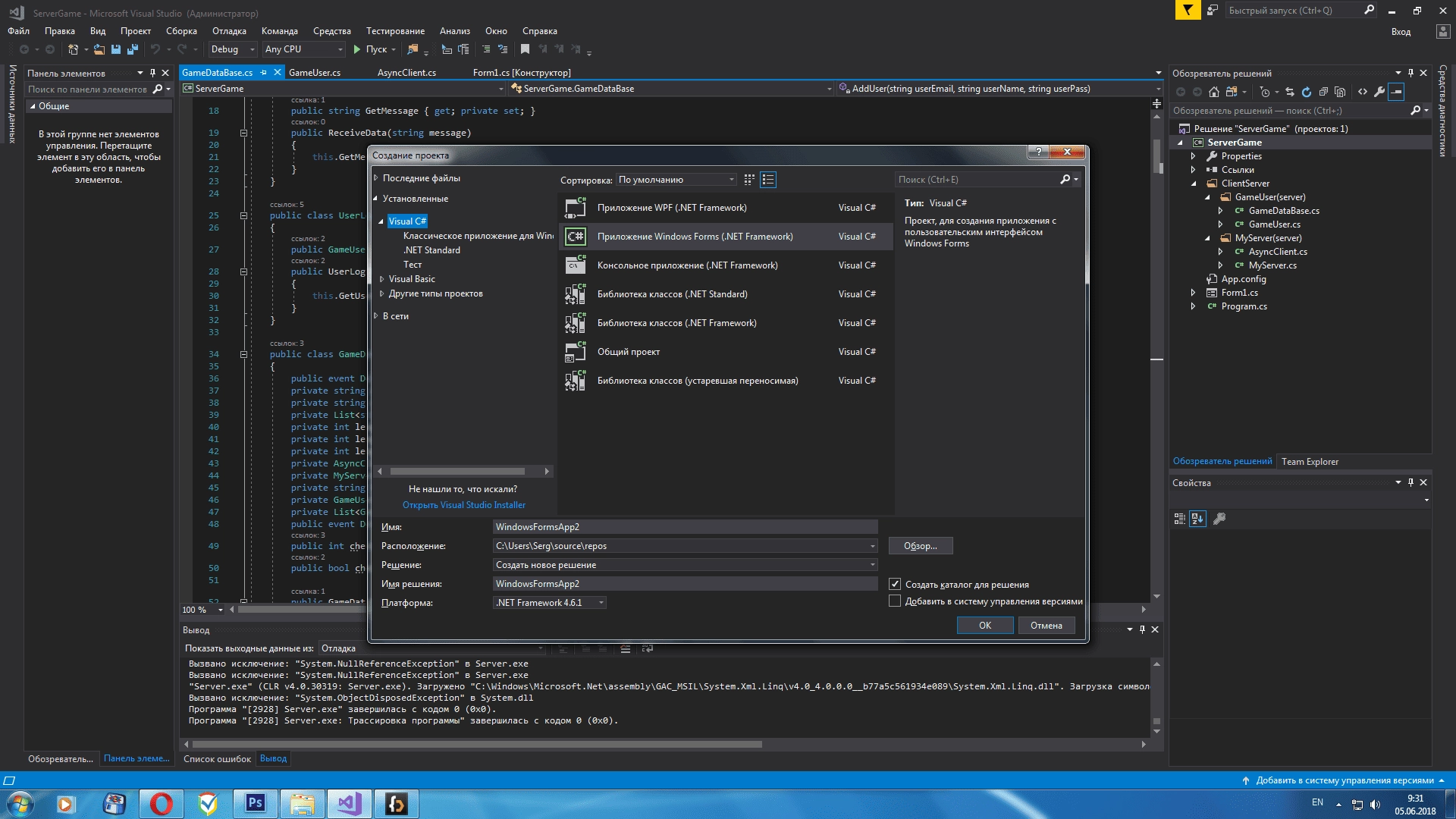Select 'Консольное приложение (.NET Framework)' template
The height and width of the screenshot is (819, 1456).
(x=725, y=265)
